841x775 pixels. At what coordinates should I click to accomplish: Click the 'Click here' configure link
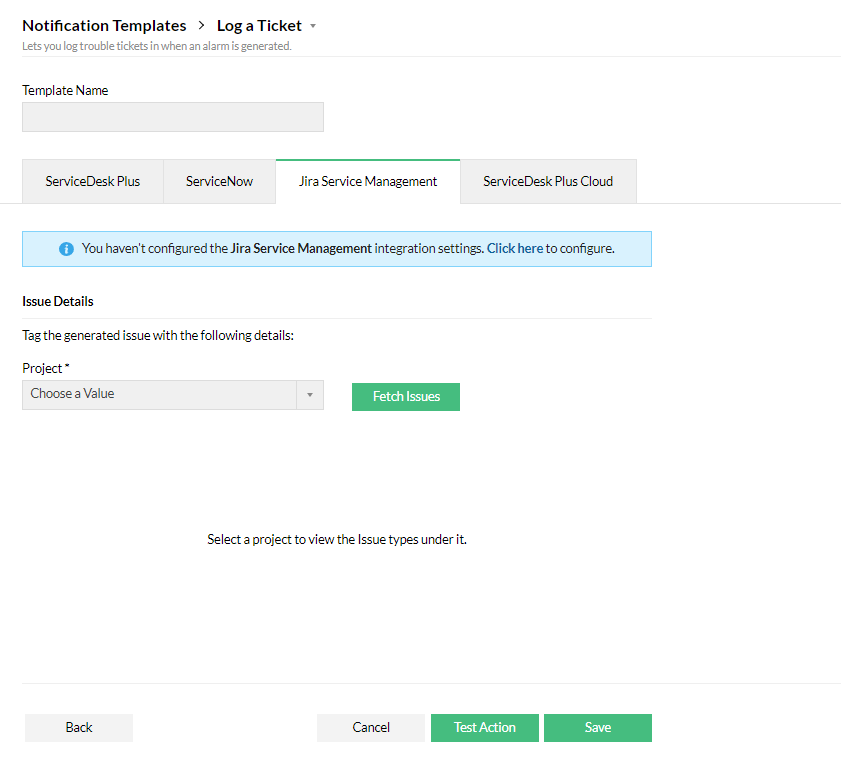(x=515, y=248)
